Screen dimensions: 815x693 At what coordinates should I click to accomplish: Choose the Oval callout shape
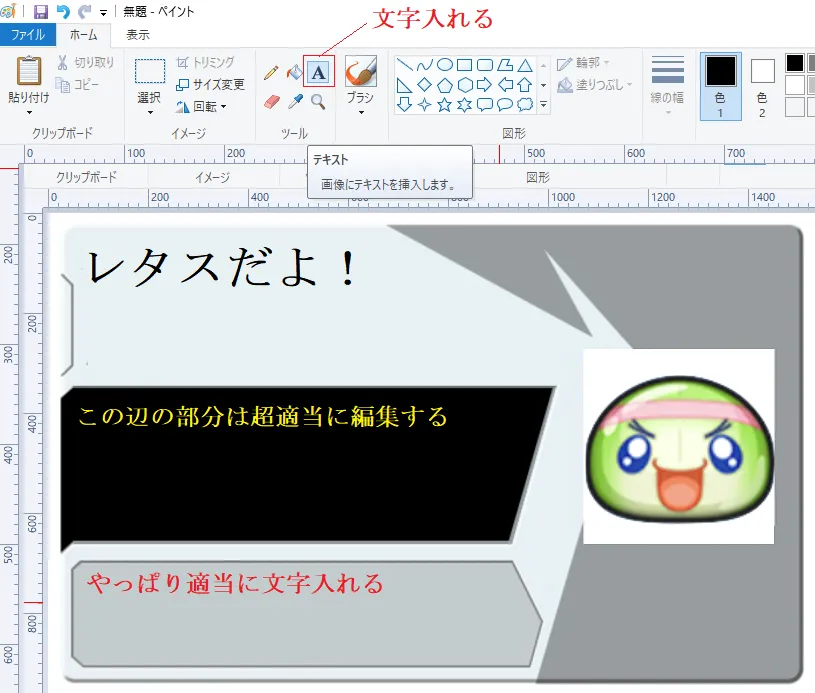[505, 104]
